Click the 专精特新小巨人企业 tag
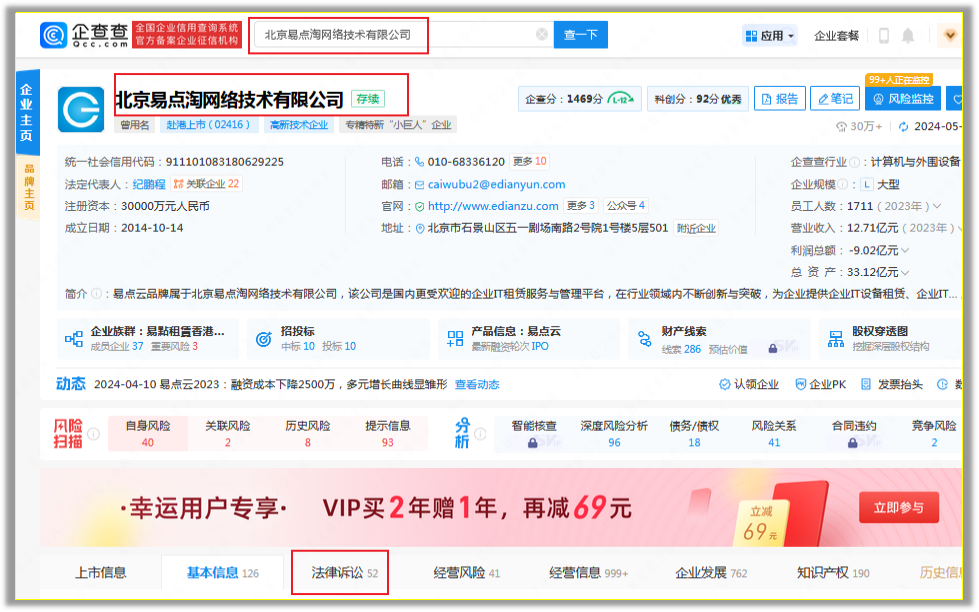Image resolution: width=979 pixels, height=612 pixels. coord(398,125)
